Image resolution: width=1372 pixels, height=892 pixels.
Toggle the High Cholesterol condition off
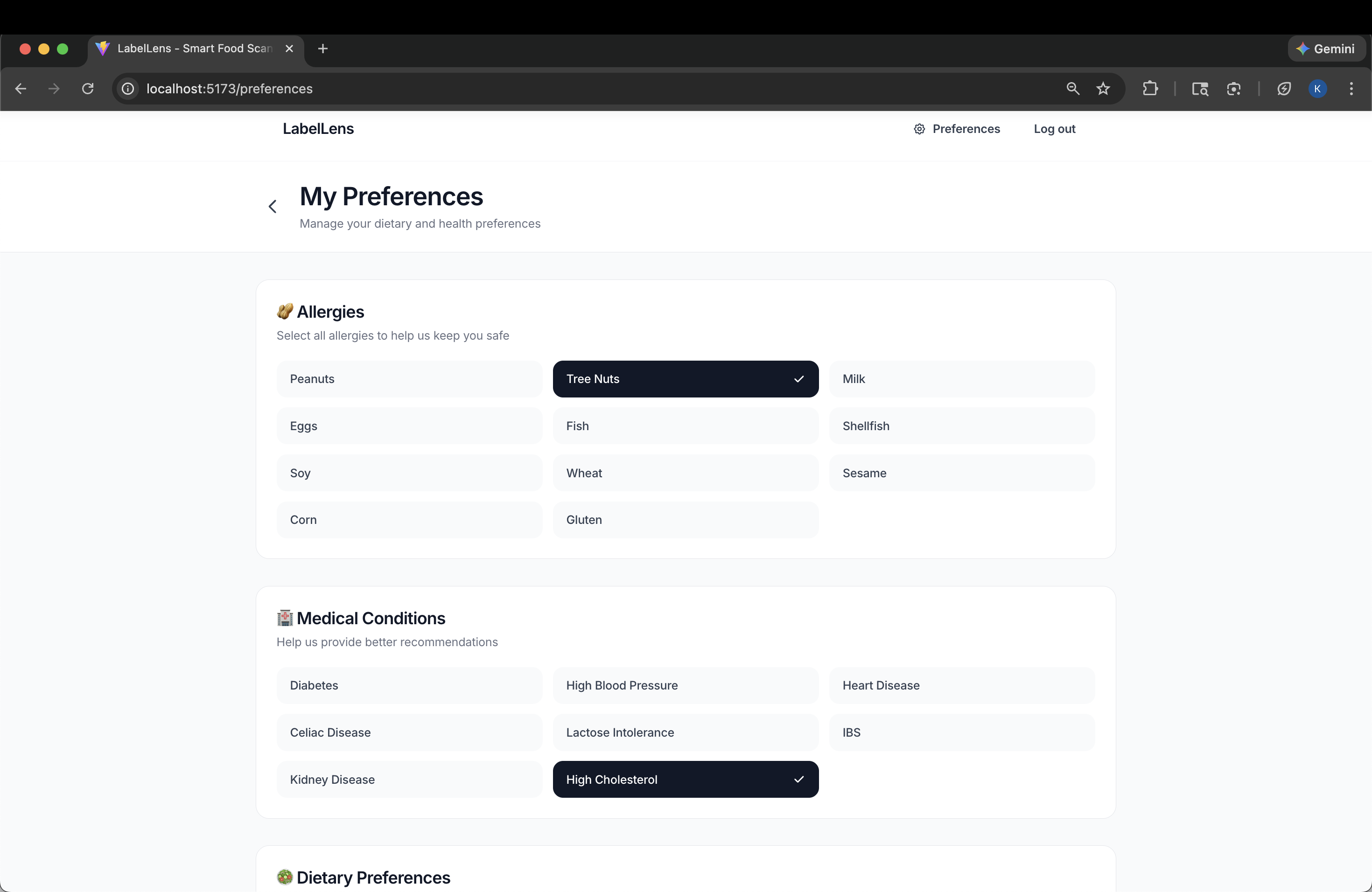pyautogui.click(x=685, y=780)
